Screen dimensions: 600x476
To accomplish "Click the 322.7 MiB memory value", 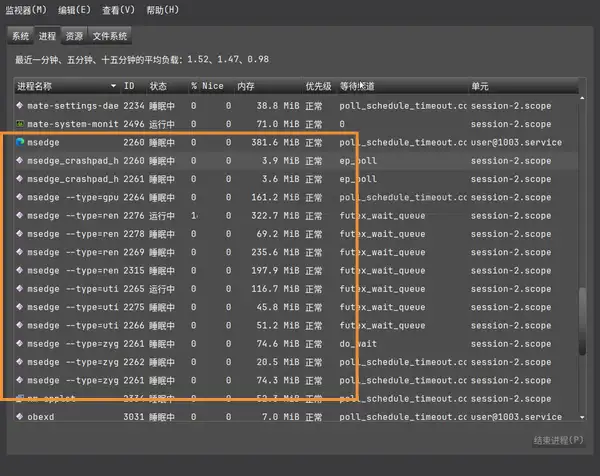I will 275,215.
